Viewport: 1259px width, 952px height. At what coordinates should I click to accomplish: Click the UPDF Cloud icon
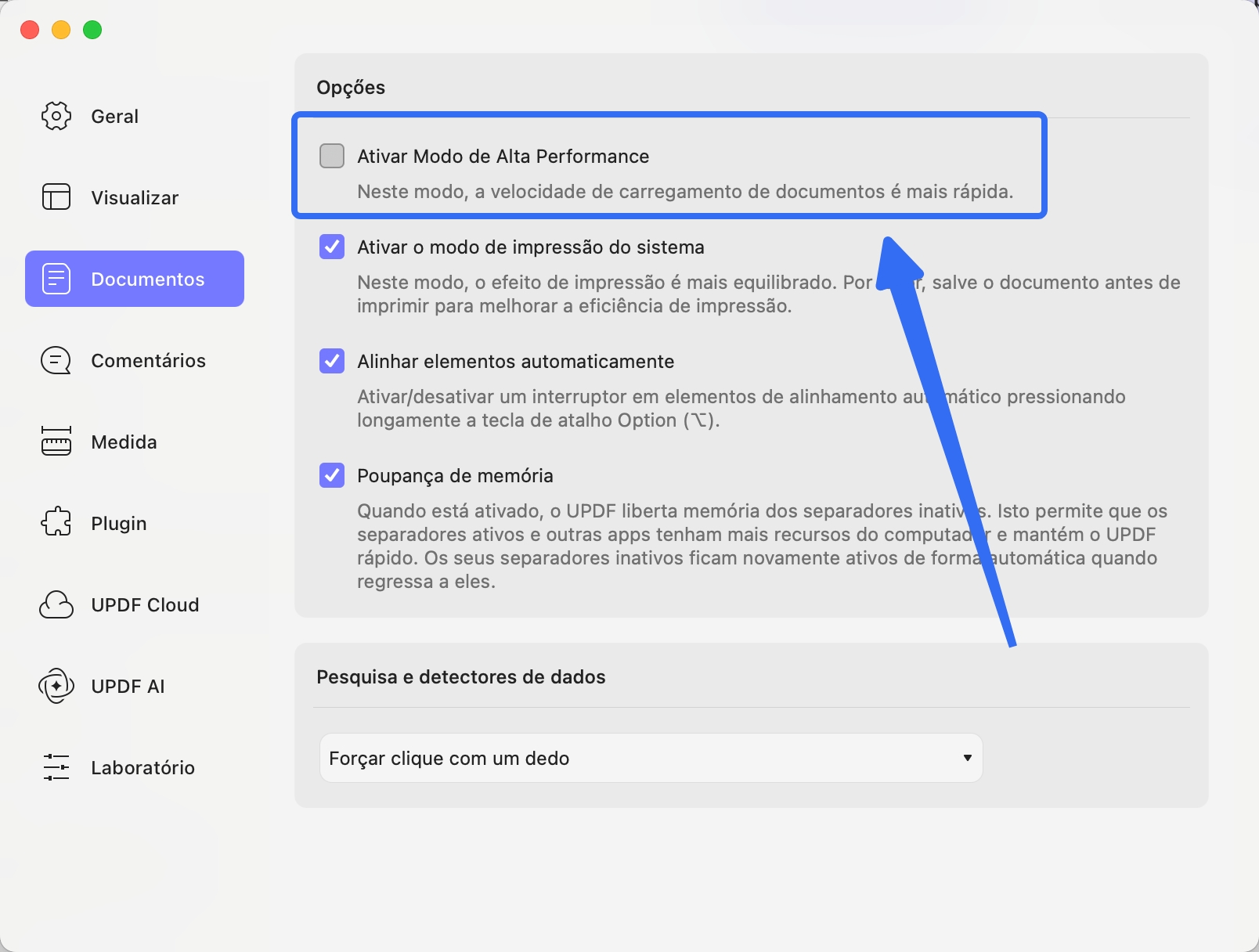coord(56,604)
